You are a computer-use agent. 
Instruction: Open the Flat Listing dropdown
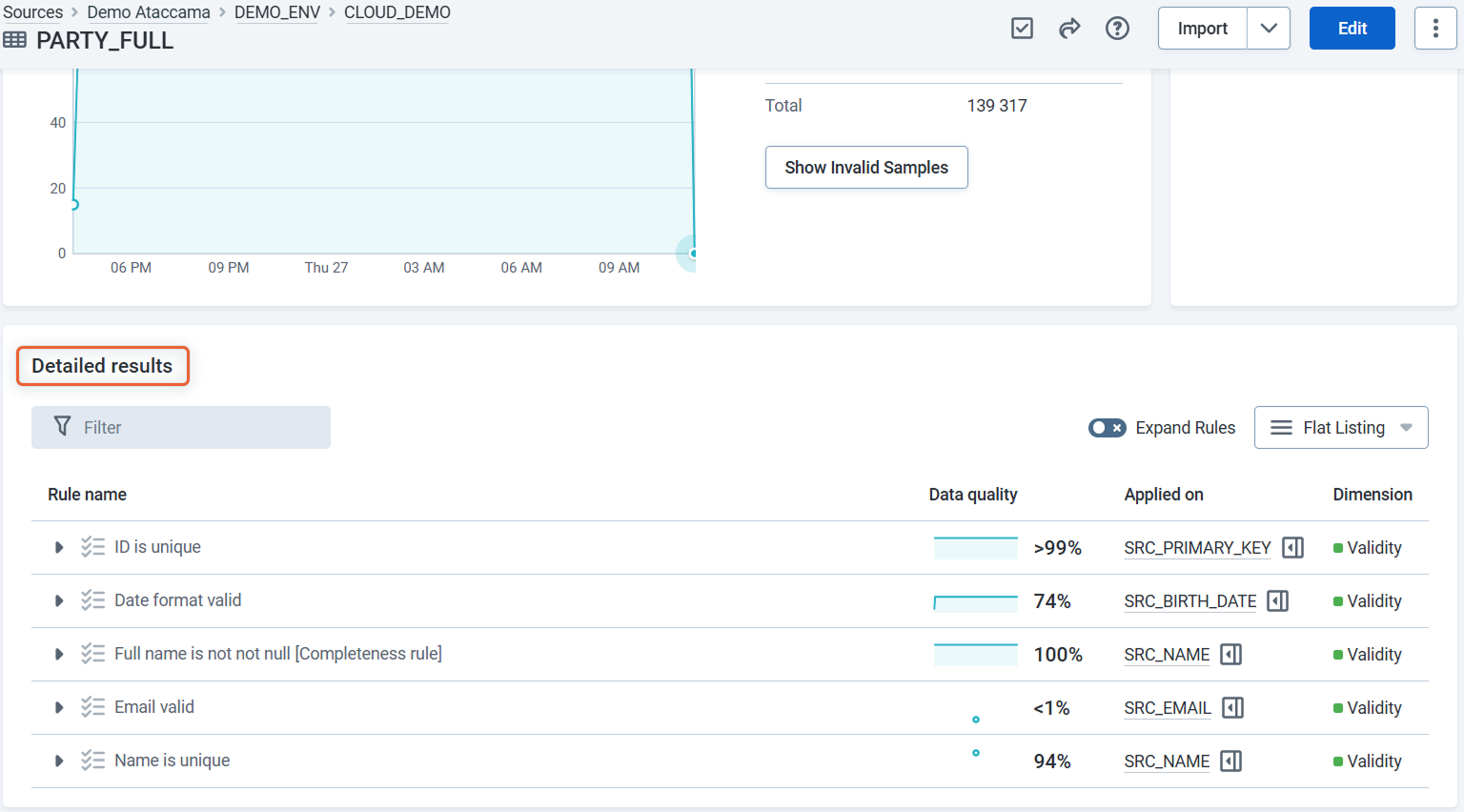click(1341, 427)
